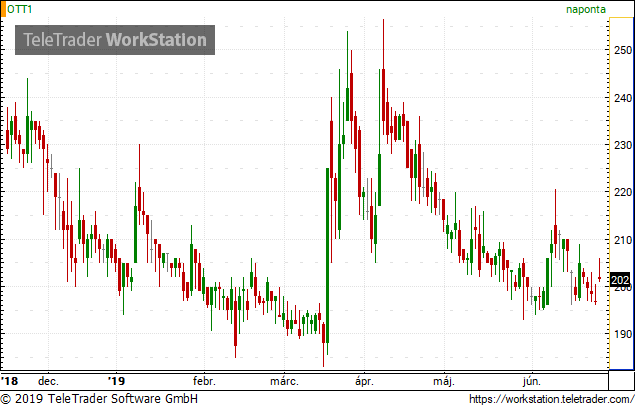Viewport: 635px width, 408px height.
Task: Click the dec. date axis label
Action: (48, 381)
